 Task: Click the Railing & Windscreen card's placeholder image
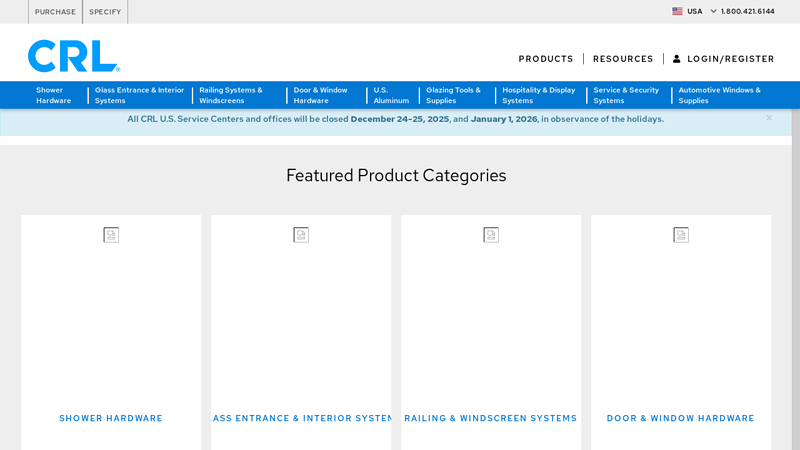tap(491, 235)
